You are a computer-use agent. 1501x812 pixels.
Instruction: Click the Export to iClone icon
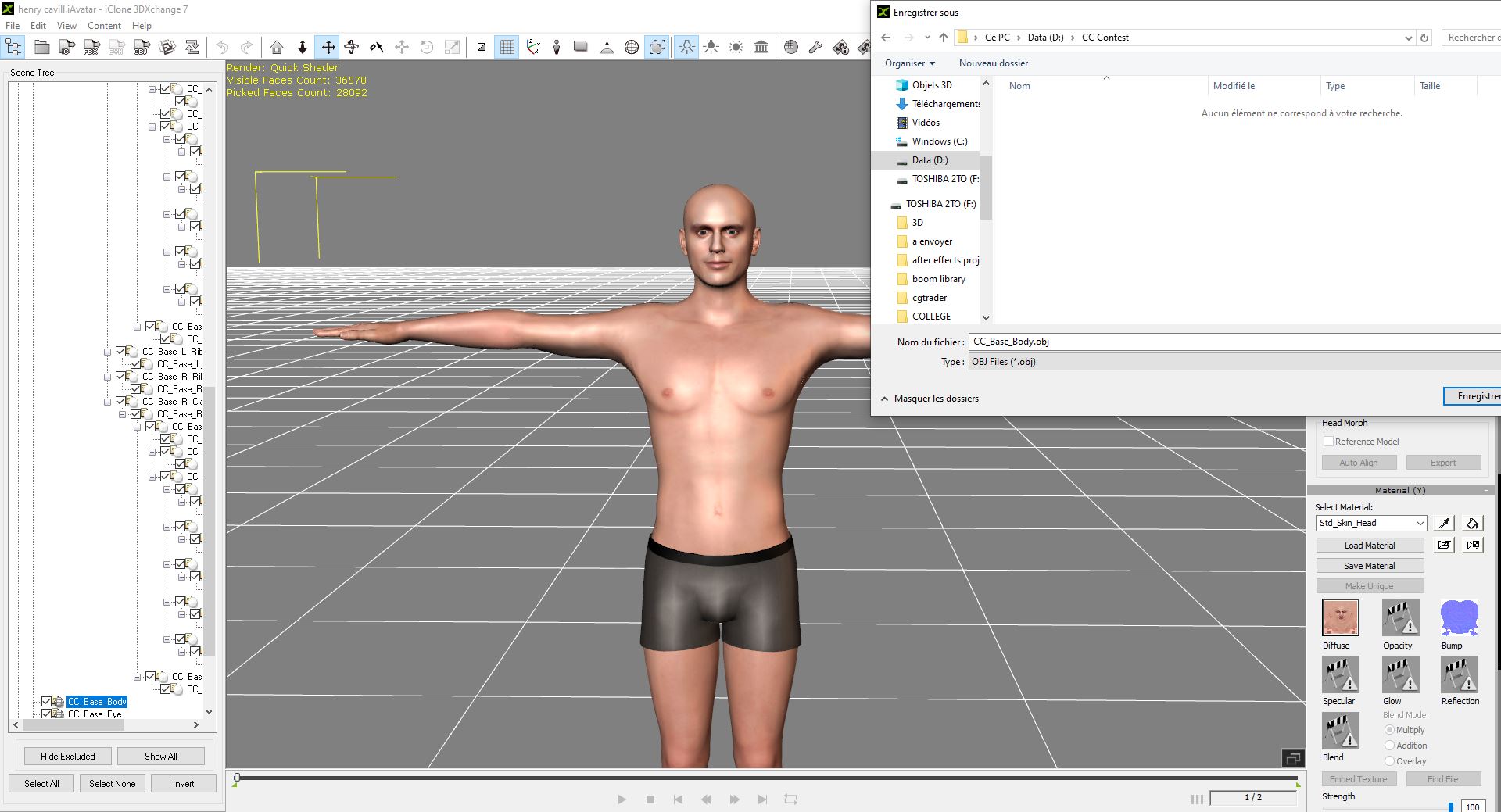pos(67,48)
